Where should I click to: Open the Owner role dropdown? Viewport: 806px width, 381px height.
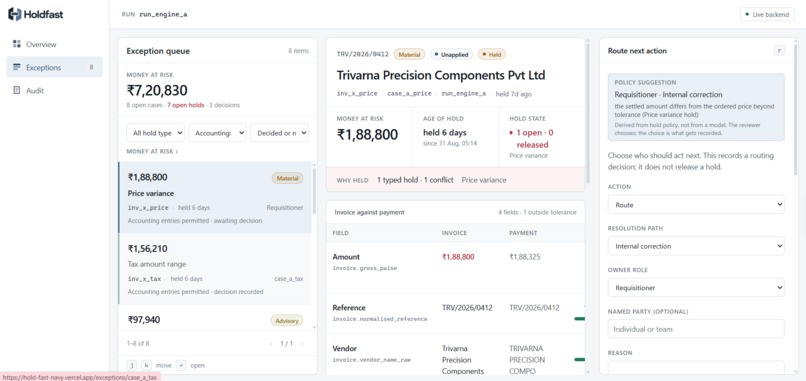[696, 288]
